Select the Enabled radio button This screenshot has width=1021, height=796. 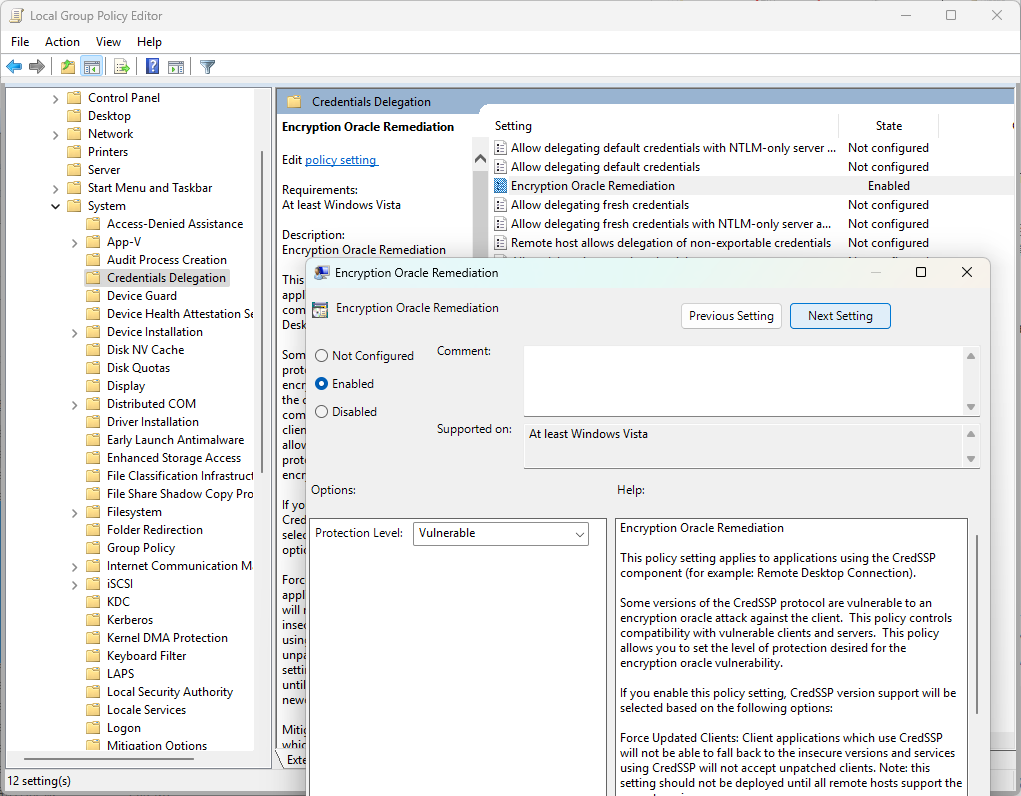321,384
